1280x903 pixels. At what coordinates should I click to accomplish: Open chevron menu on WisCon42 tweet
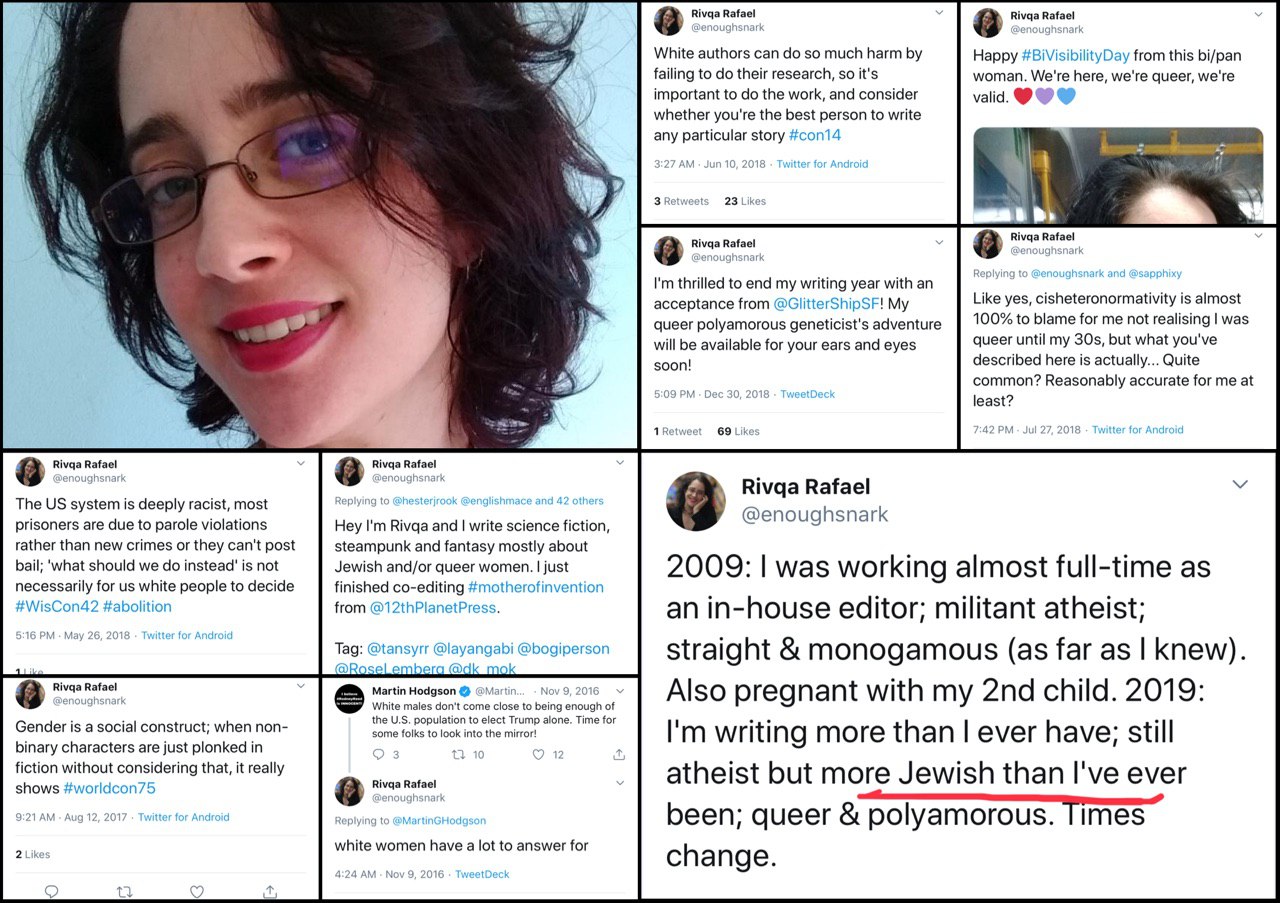[x=301, y=463]
